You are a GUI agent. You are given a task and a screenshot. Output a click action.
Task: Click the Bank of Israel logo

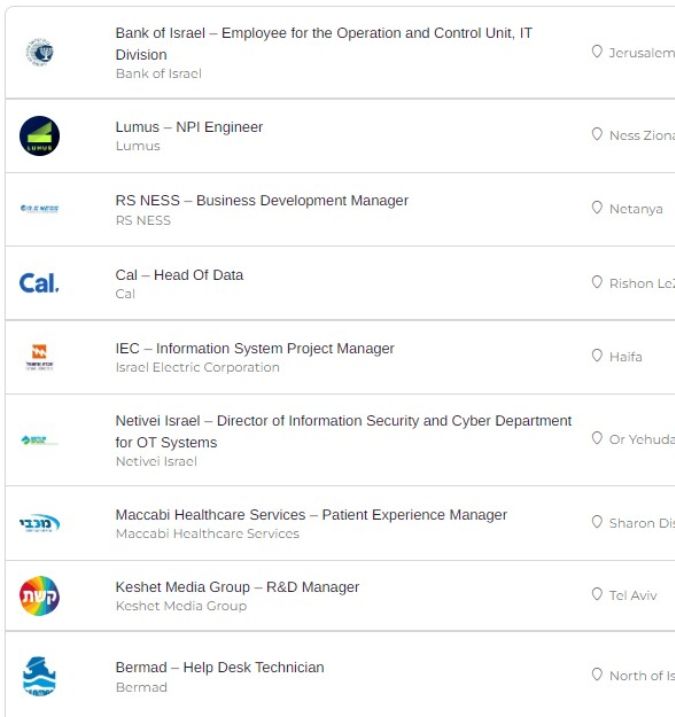pyautogui.click(x=40, y=53)
